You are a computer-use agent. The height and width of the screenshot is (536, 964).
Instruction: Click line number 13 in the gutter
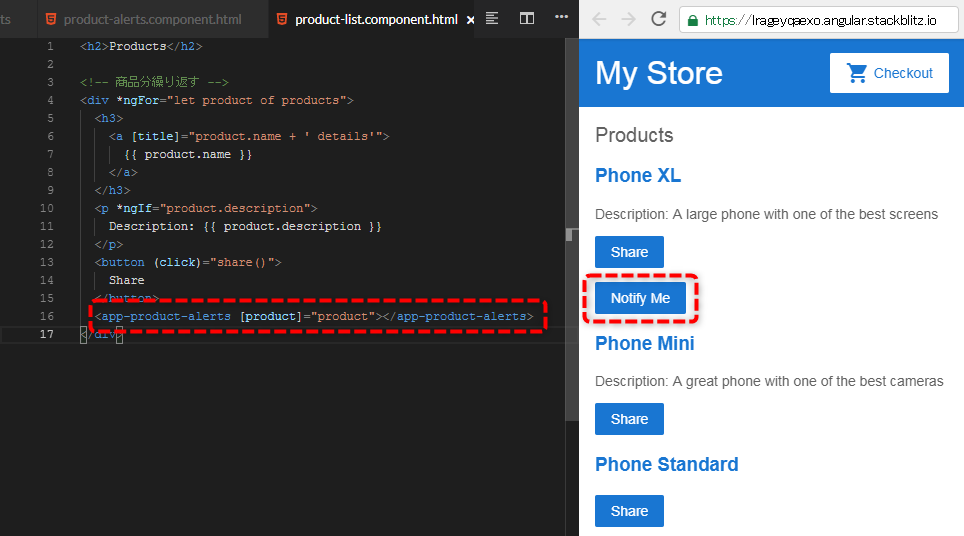(x=47, y=262)
